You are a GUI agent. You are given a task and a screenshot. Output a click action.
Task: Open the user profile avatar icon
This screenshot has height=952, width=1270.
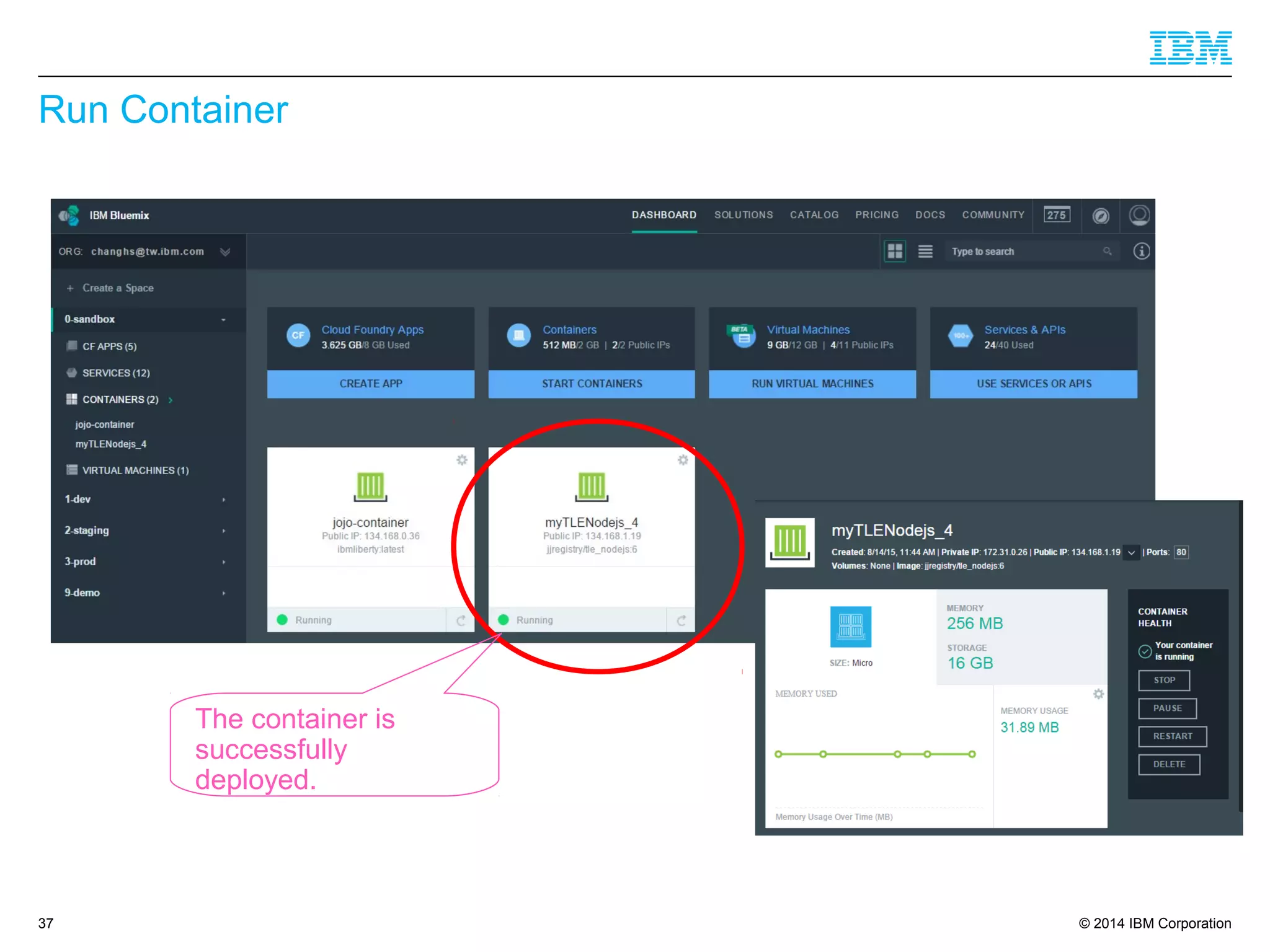click(1139, 215)
